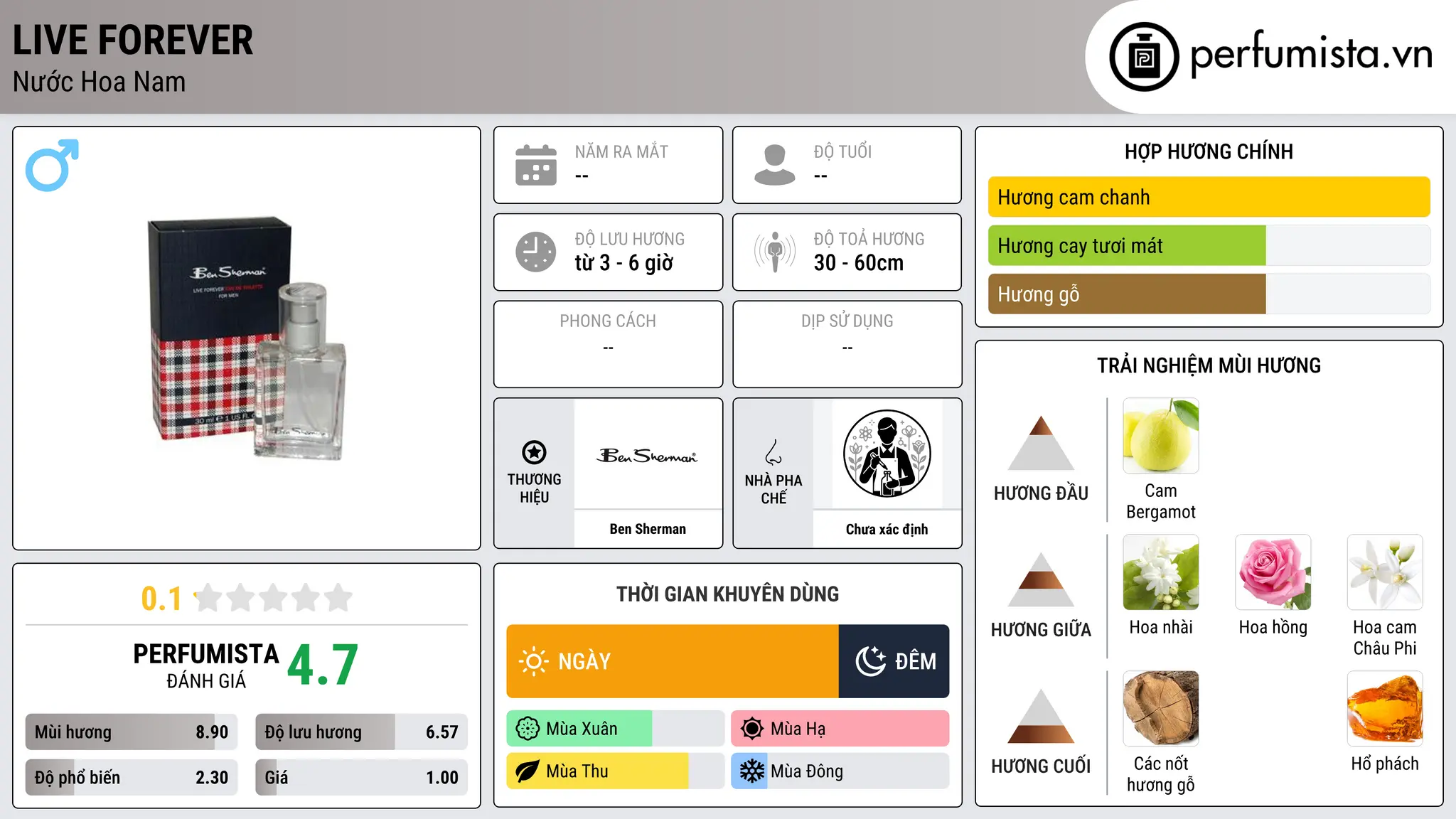Click the LIVE FOREVER title

tap(133, 40)
